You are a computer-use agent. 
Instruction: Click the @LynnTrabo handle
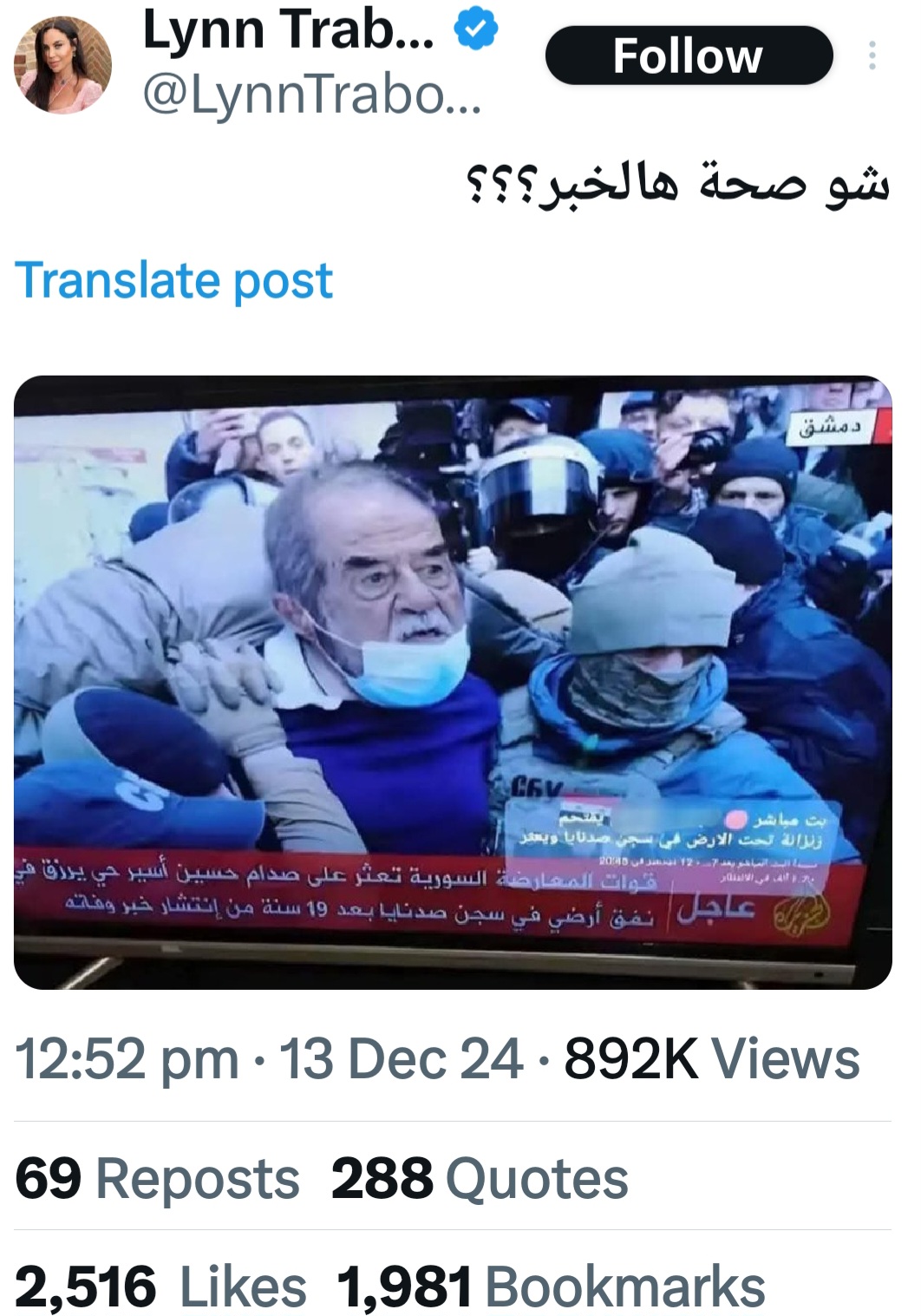click(310, 95)
